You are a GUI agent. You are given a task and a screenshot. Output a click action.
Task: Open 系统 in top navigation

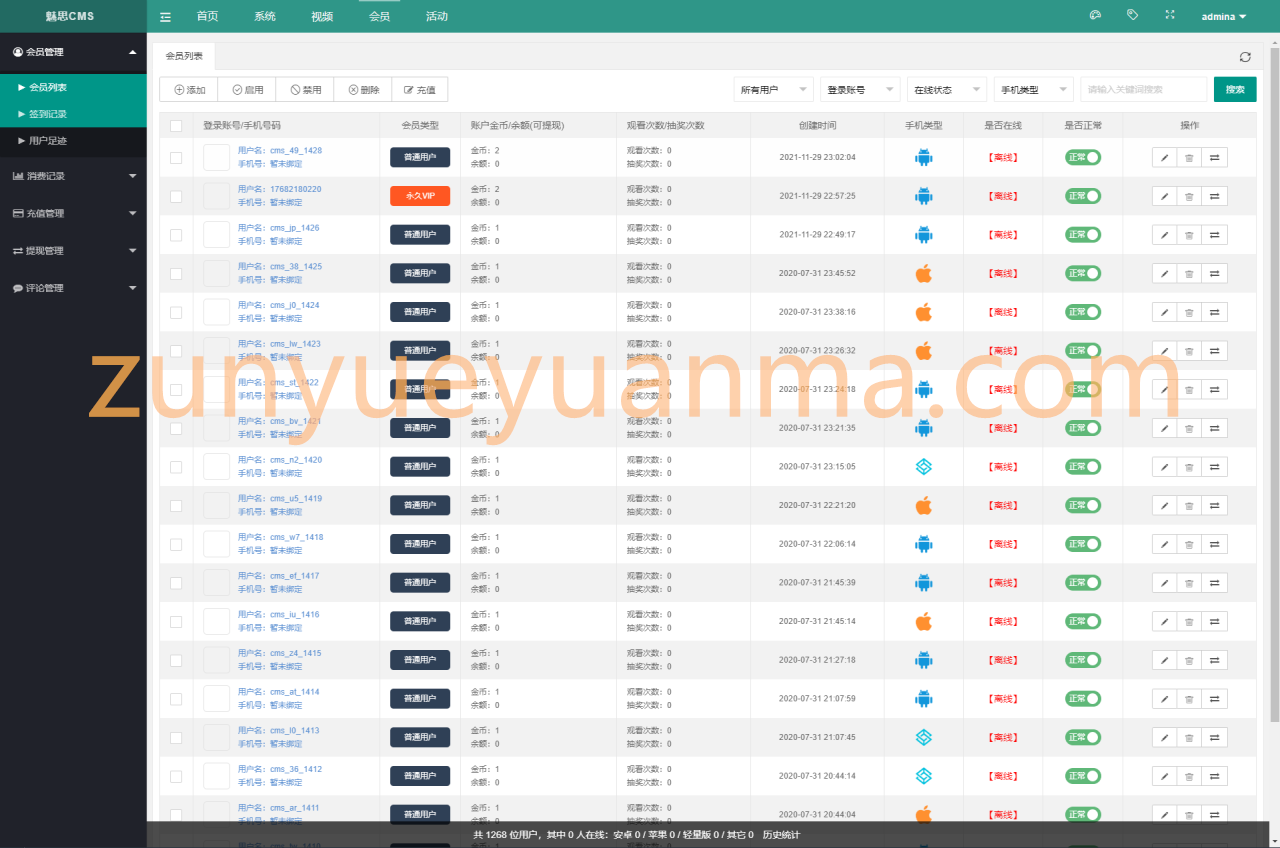point(265,16)
